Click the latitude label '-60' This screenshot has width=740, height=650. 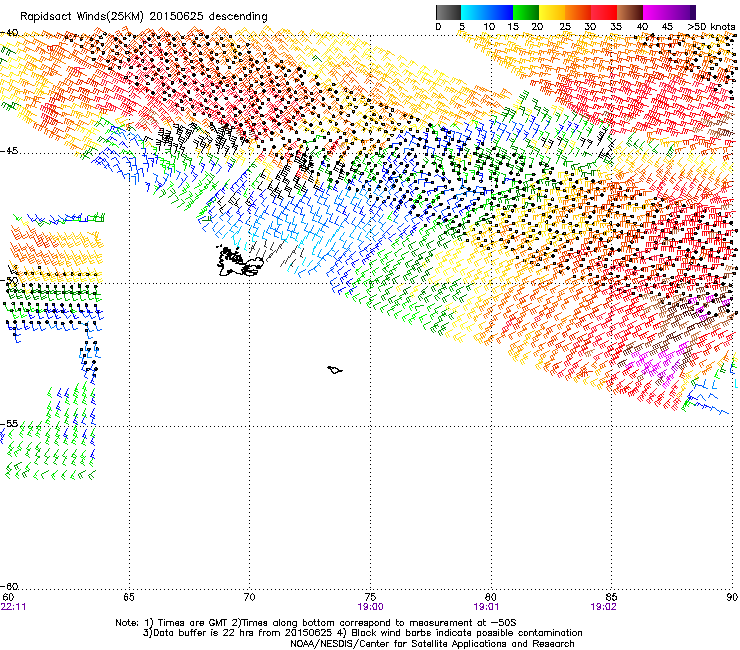(9, 587)
